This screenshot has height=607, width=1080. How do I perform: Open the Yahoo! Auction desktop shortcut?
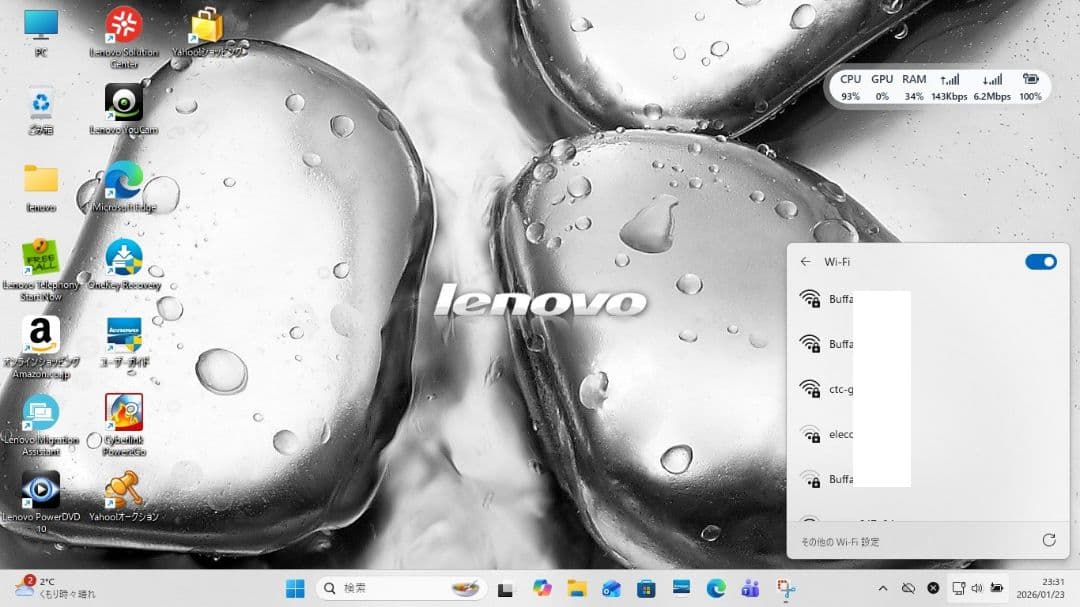tap(124, 497)
